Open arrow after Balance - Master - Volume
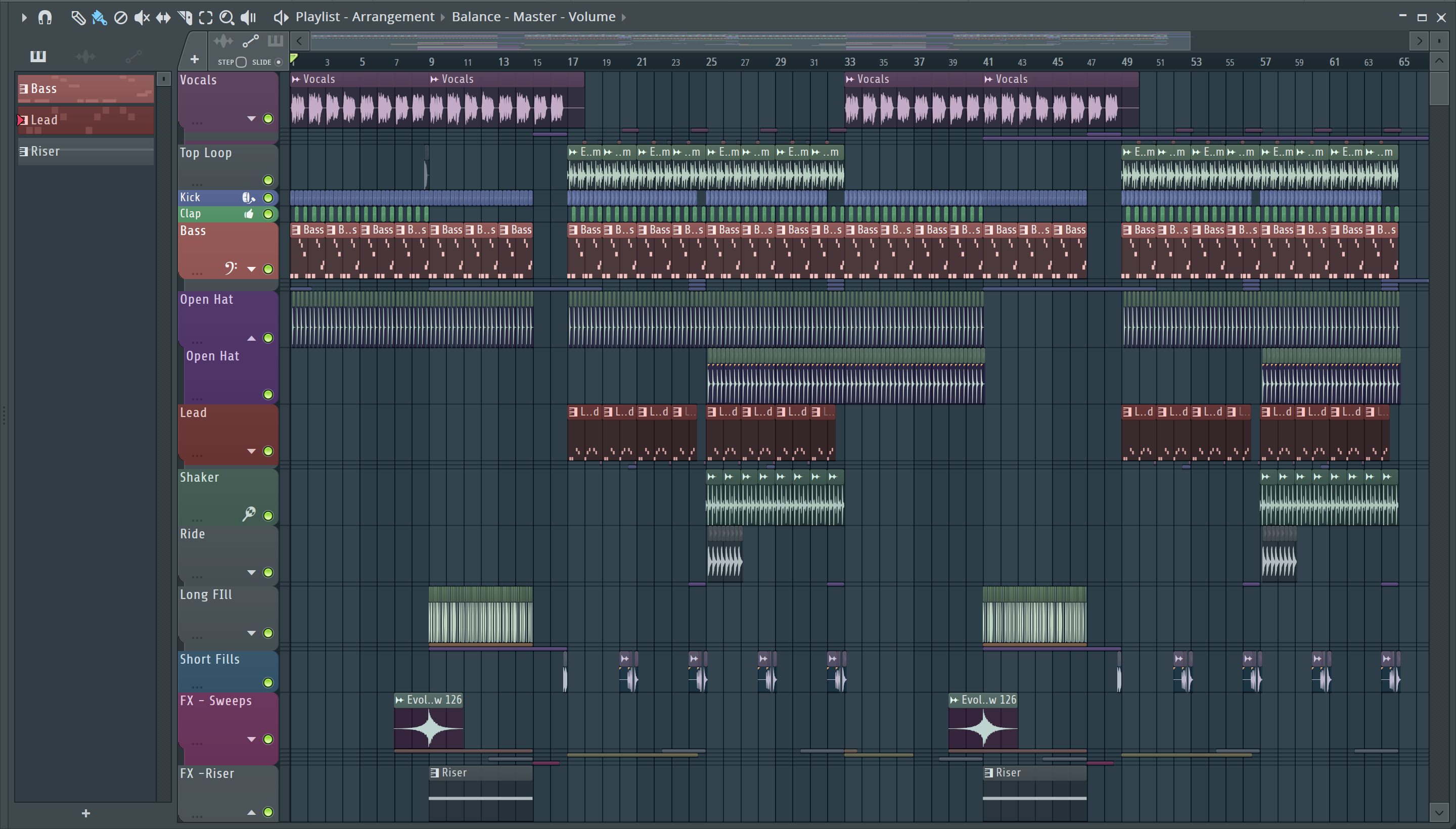Viewport: 1456px width, 829px height. tap(623, 18)
